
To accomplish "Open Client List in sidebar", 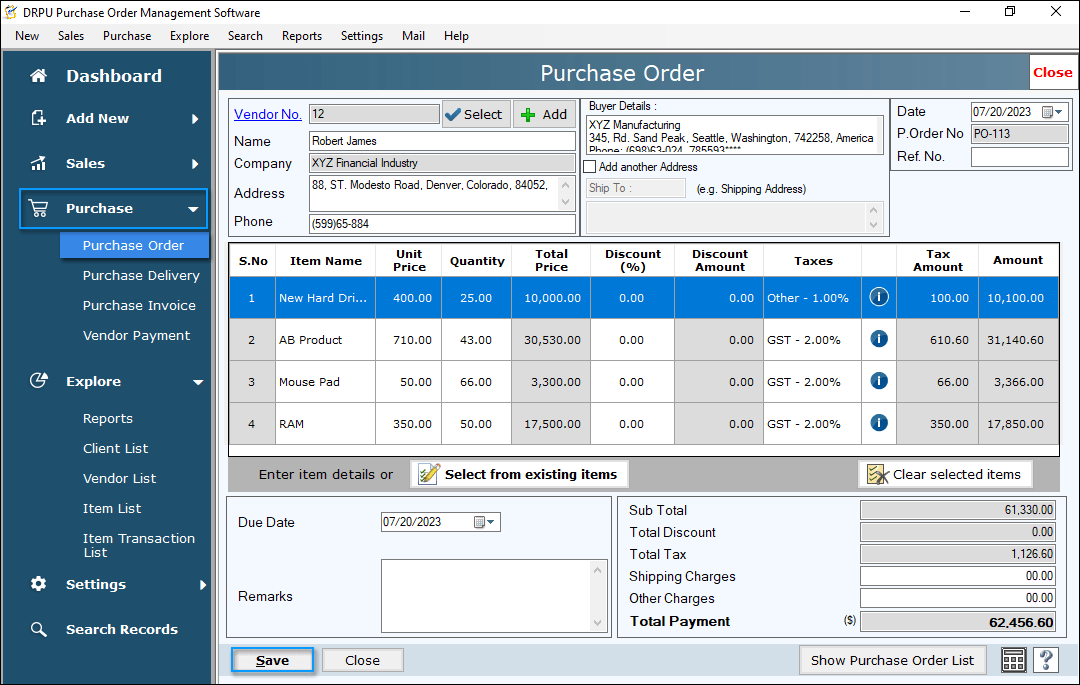I will tap(115, 448).
